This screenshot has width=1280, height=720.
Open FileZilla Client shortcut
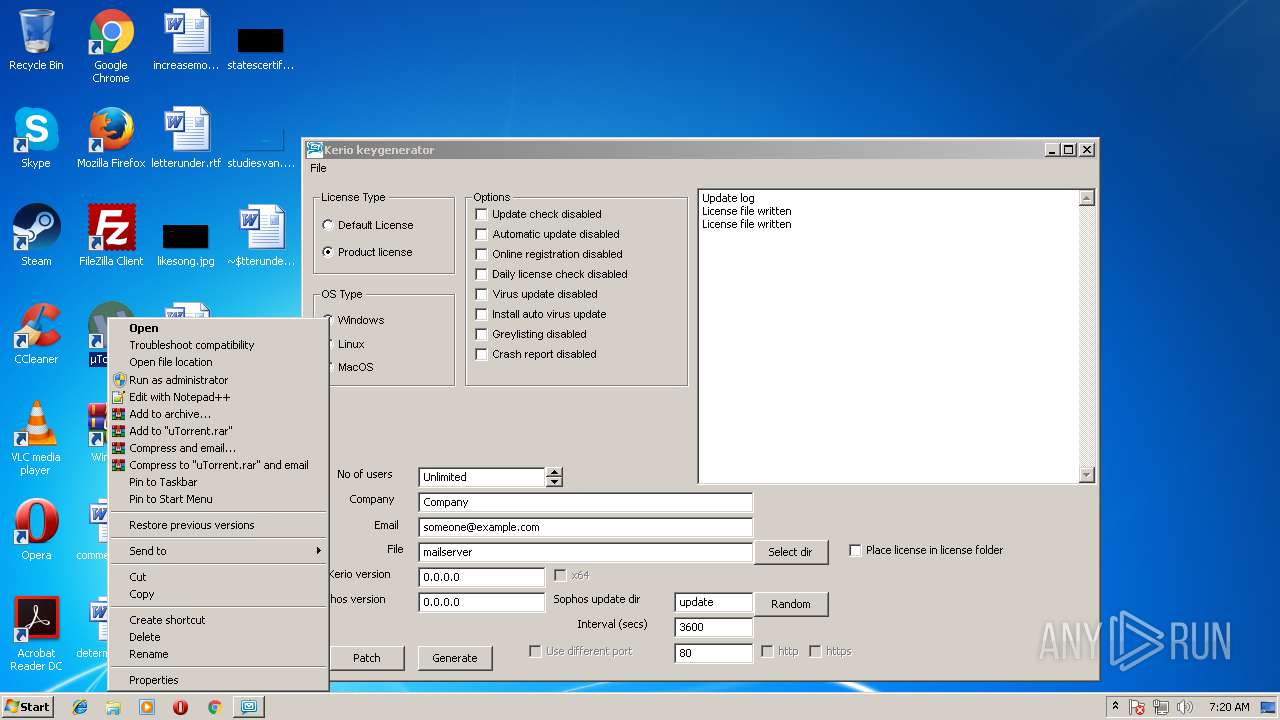[111, 236]
